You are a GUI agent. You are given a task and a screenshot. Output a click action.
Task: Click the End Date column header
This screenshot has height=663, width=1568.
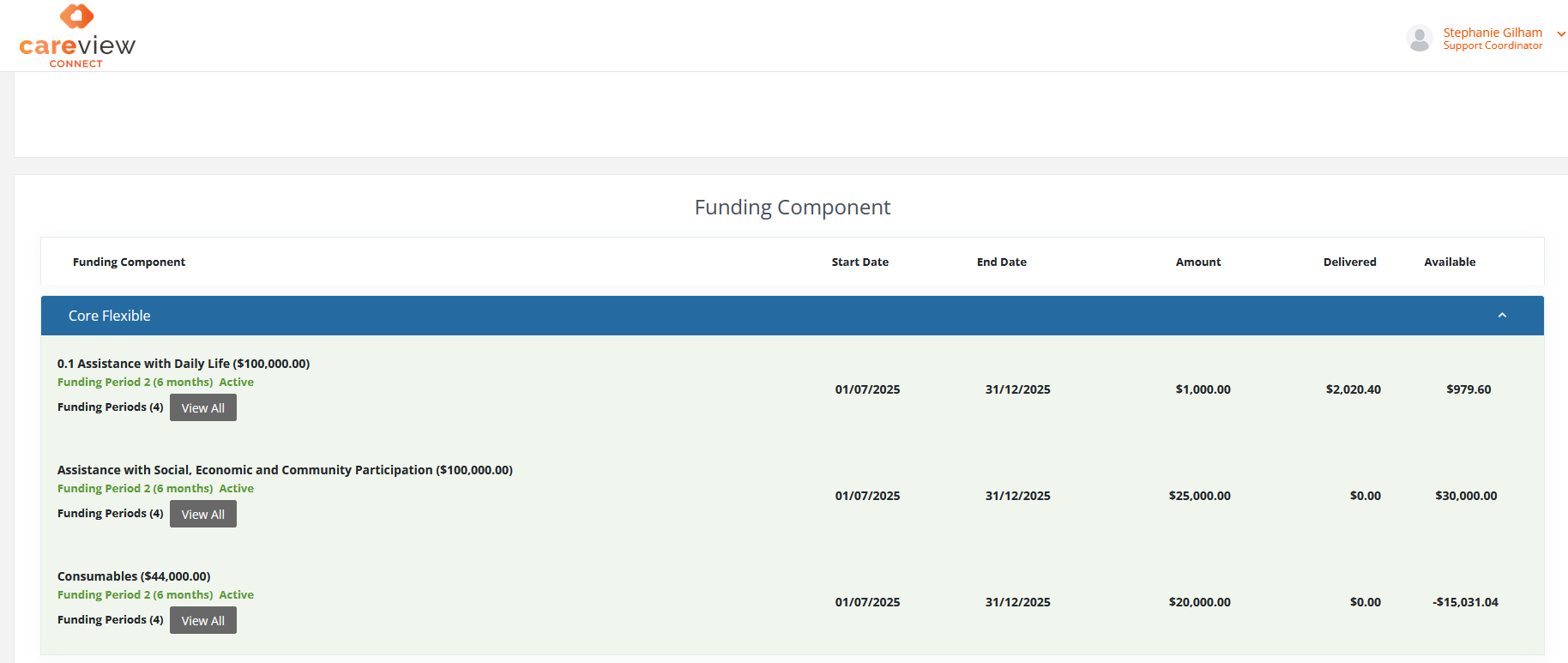tap(1001, 262)
